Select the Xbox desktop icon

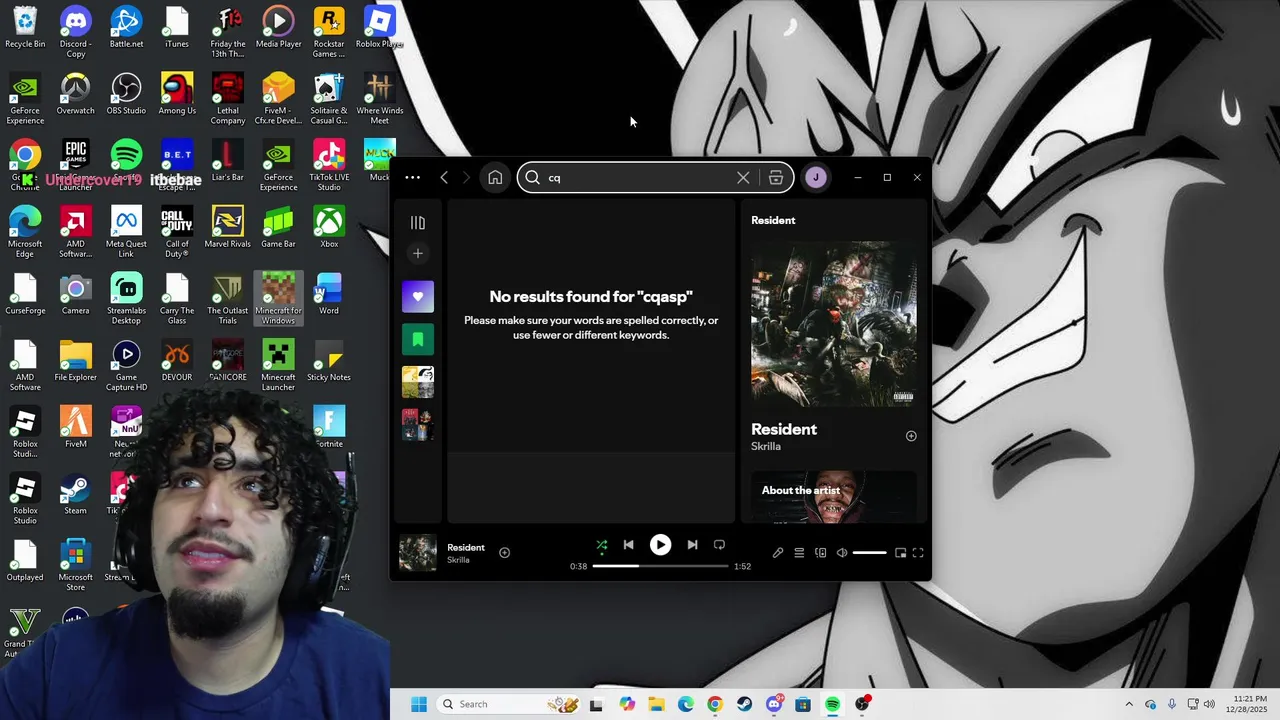[329, 228]
